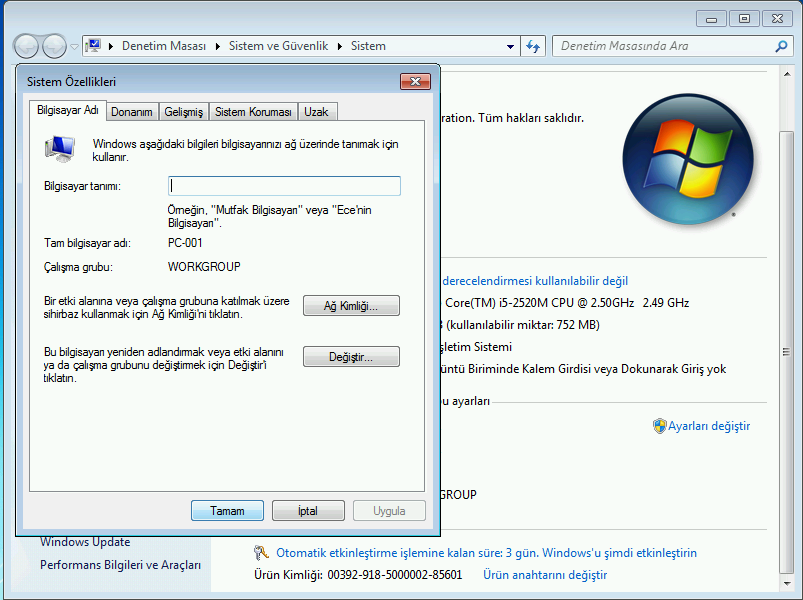
Task: Open the address bar history dropdown
Action: click(x=510, y=46)
